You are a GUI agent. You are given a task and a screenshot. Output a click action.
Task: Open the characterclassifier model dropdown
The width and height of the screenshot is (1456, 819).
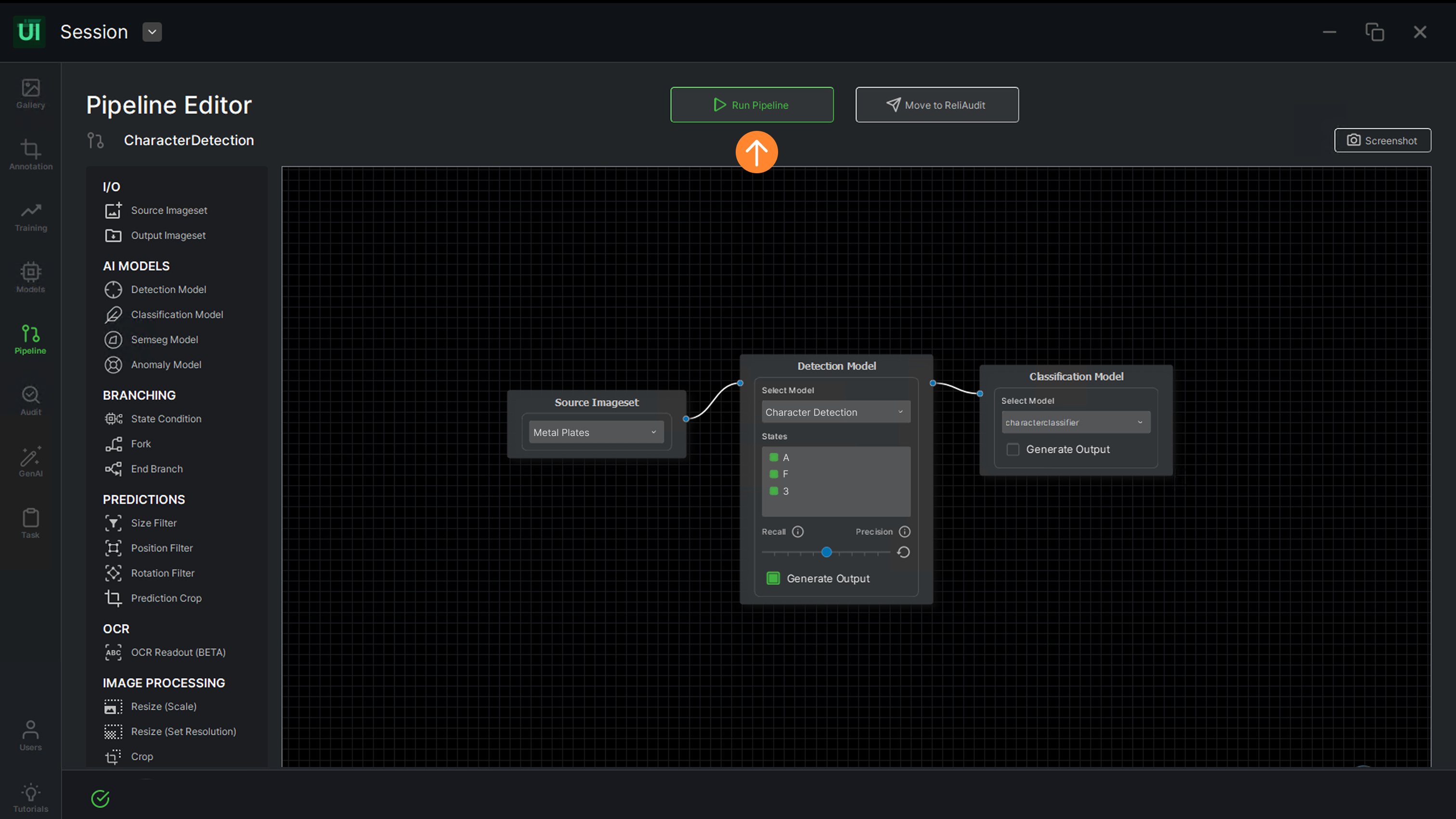(x=1075, y=422)
